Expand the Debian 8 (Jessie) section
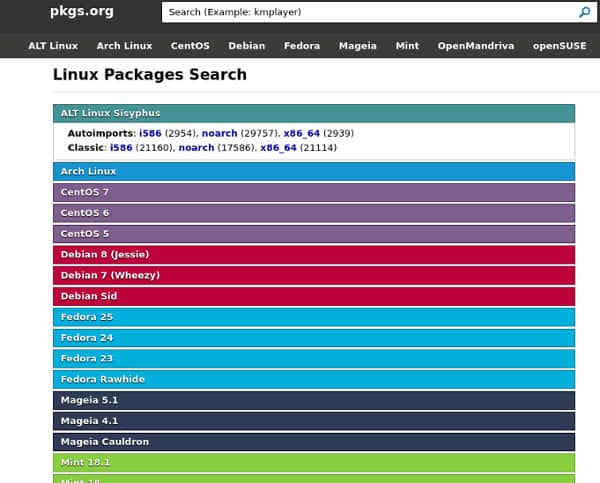The width and height of the screenshot is (600, 483). 314,255
